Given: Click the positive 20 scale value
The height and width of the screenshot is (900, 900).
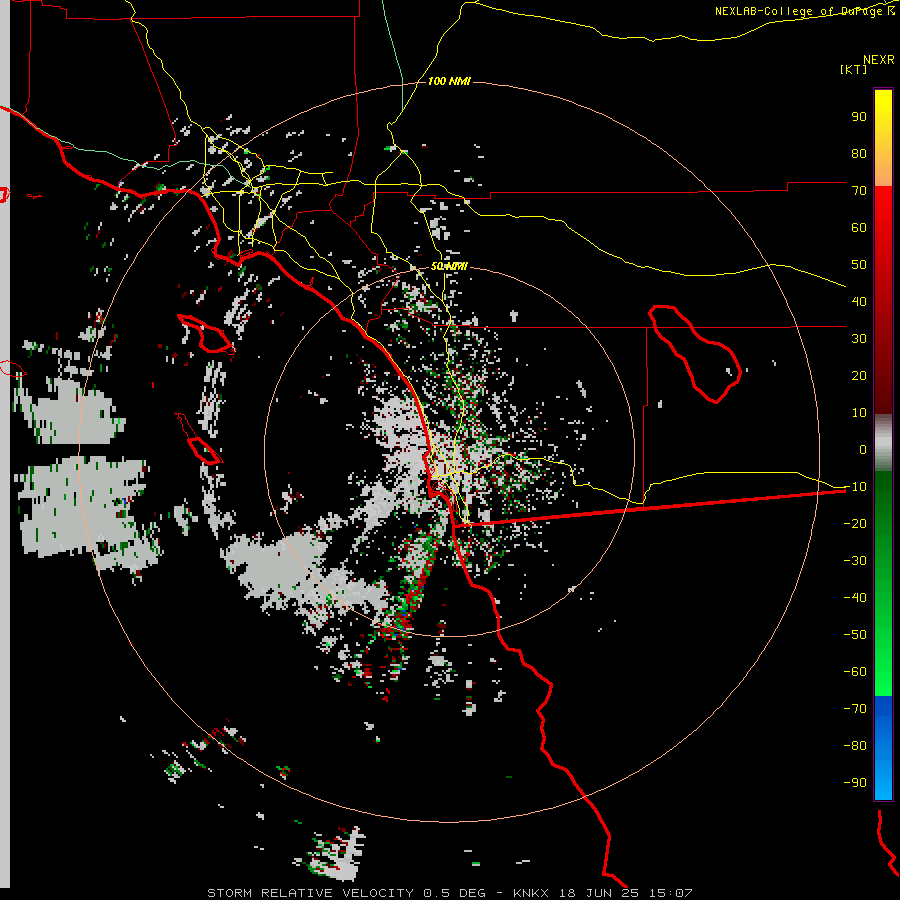Looking at the screenshot, I should (x=859, y=375).
